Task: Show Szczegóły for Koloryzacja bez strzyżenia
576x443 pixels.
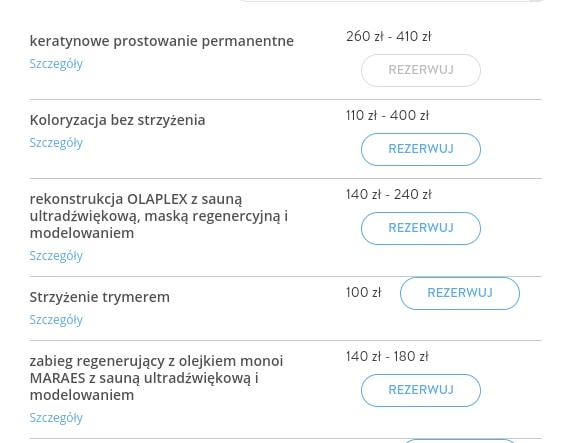Action: click(56, 143)
